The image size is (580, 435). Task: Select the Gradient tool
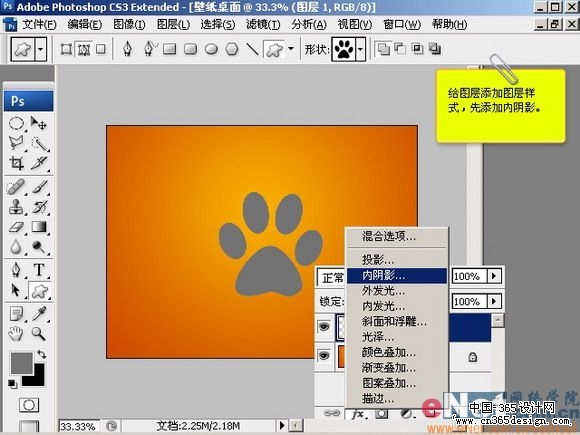click(x=39, y=226)
